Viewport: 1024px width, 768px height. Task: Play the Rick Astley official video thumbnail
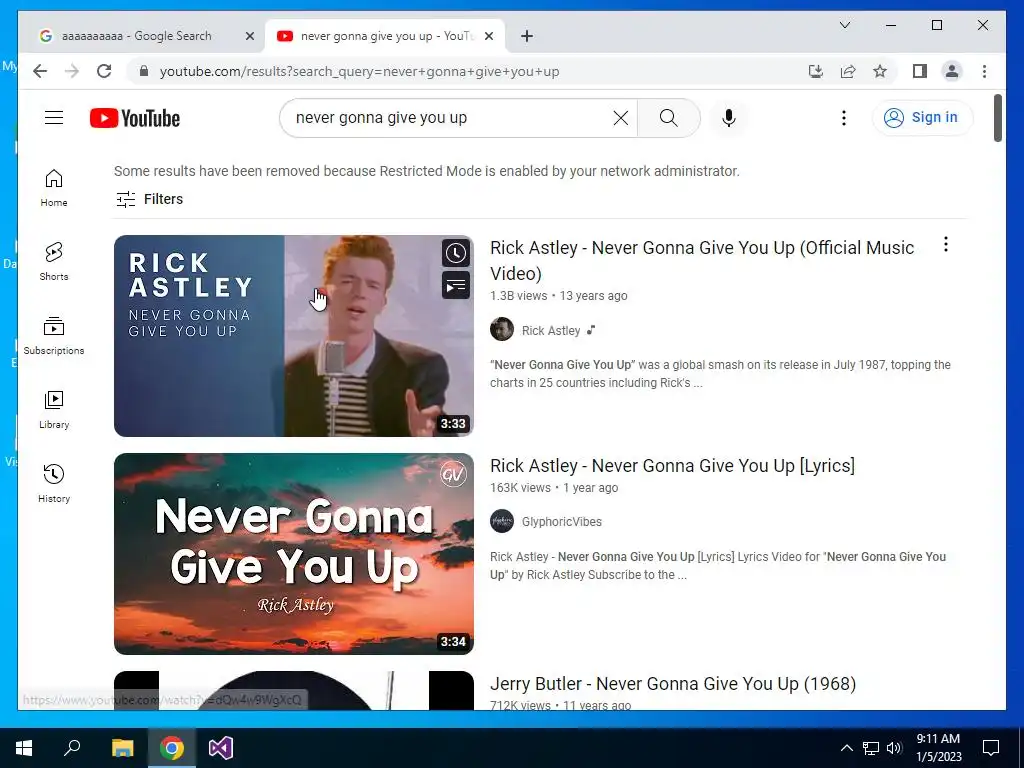293,336
